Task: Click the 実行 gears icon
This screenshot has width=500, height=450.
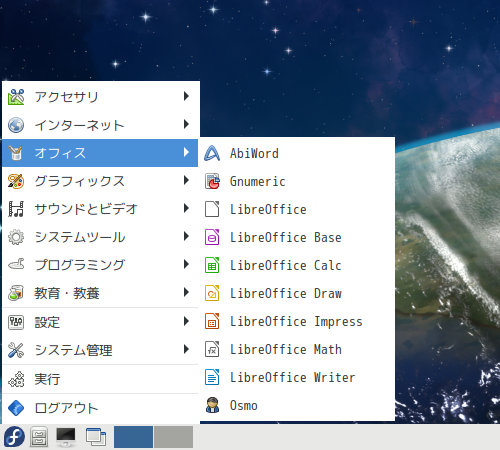Action: [16, 379]
